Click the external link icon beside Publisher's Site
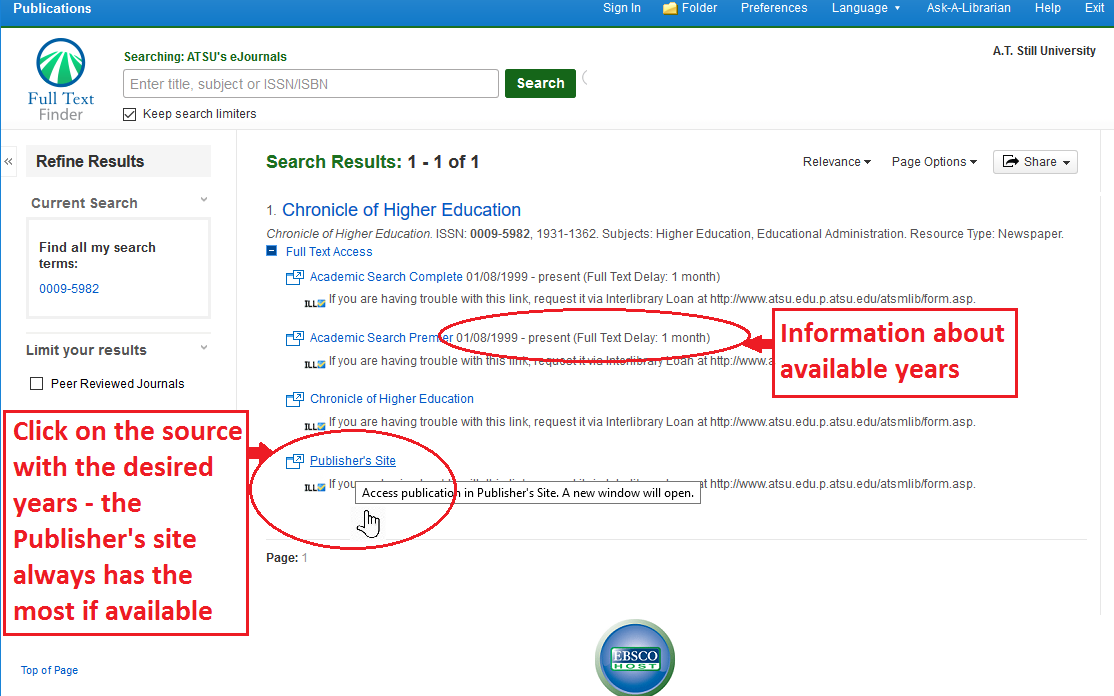This screenshot has width=1114, height=696. (x=294, y=462)
